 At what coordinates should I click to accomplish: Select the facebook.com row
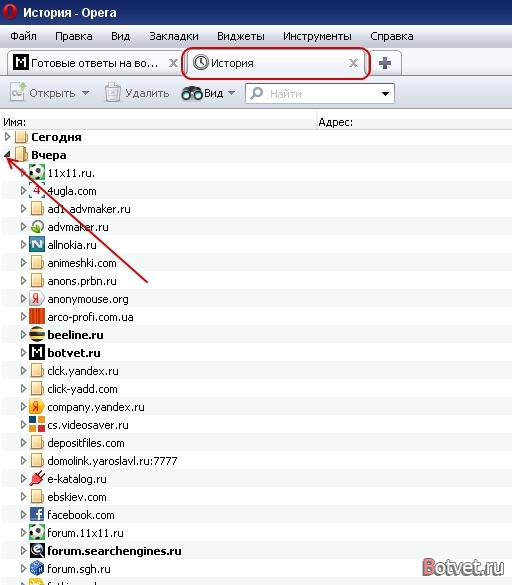click(257, 515)
